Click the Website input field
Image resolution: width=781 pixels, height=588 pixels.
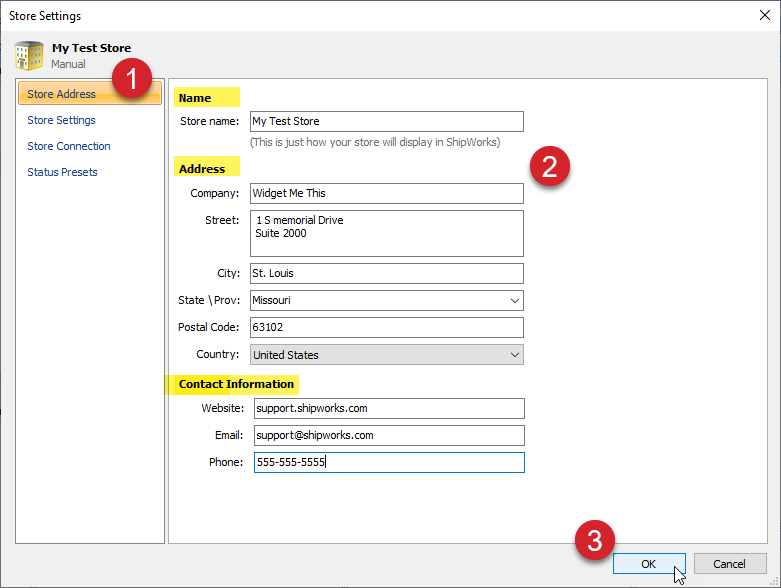389,408
